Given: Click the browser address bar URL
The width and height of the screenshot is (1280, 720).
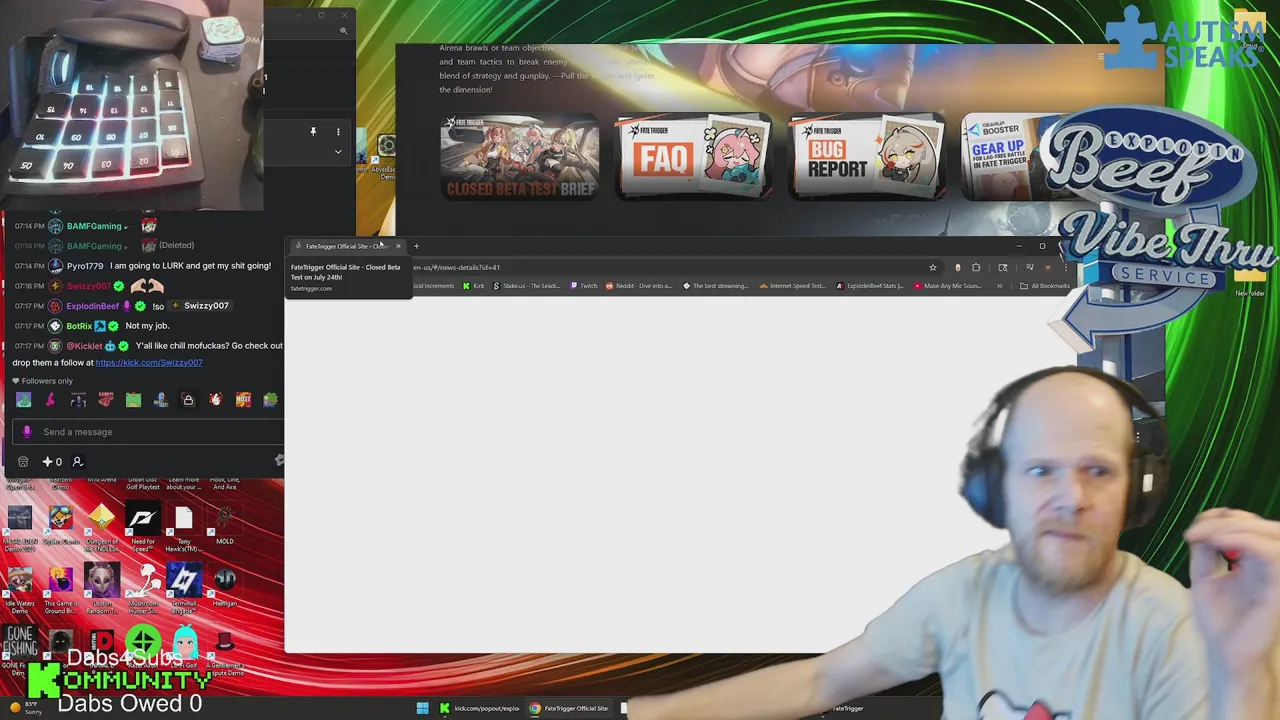Looking at the screenshot, I should (x=456, y=267).
